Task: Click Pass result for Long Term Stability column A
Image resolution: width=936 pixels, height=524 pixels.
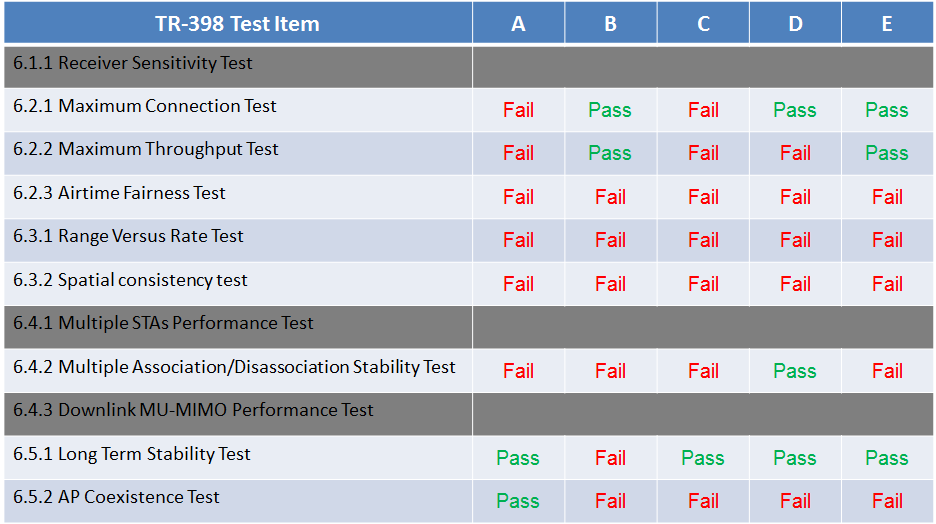Action: point(518,458)
